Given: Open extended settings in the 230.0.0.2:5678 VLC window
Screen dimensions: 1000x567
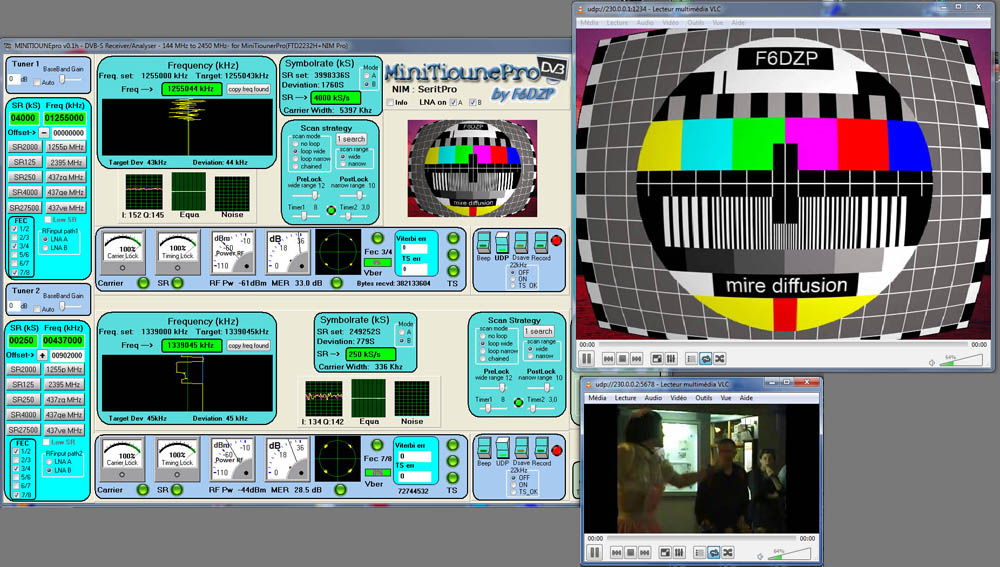Looking at the screenshot, I should [x=679, y=552].
